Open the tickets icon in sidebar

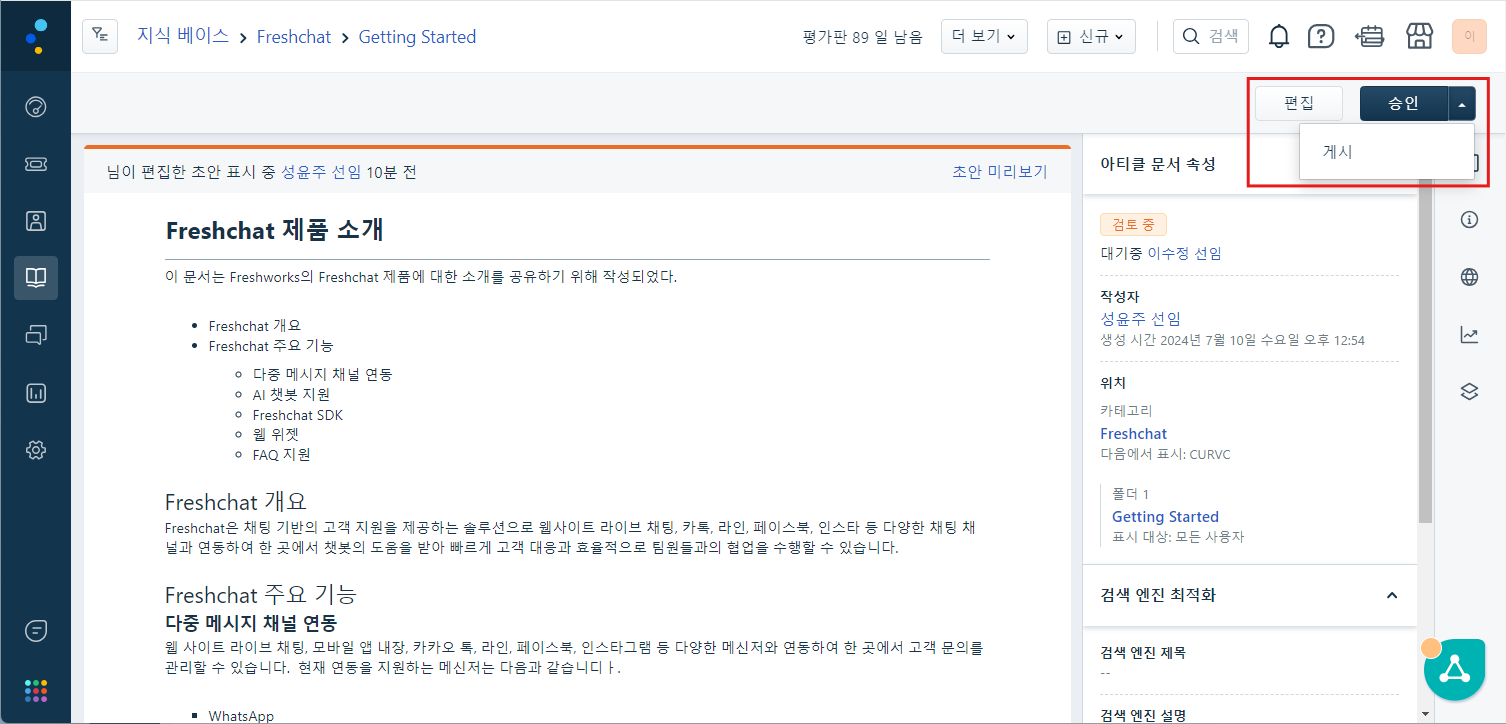36,164
